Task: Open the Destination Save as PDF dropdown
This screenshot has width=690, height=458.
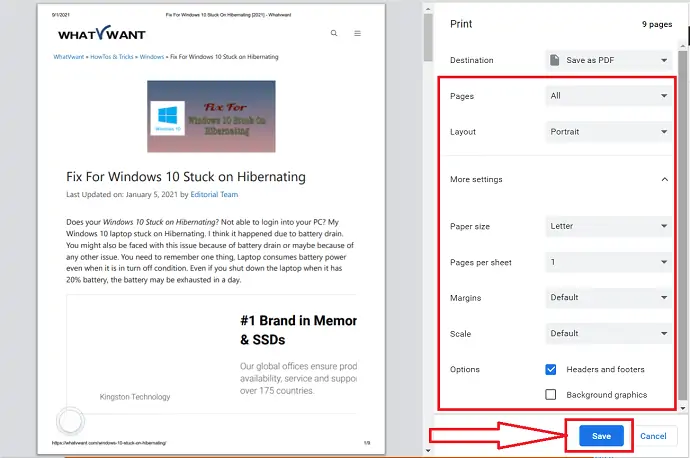Action: click(609, 60)
